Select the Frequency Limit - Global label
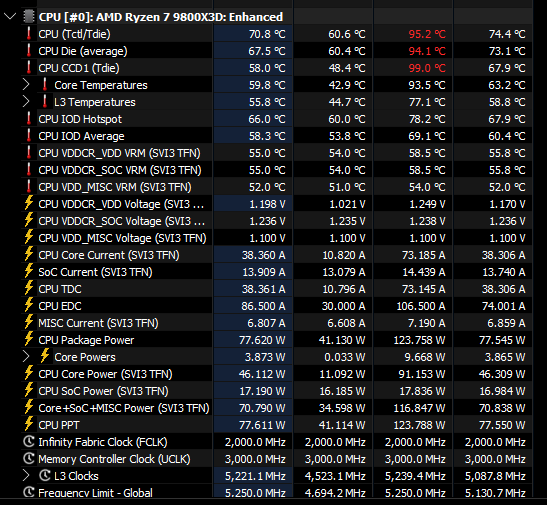This screenshot has width=547, height=505. (x=96, y=493)
